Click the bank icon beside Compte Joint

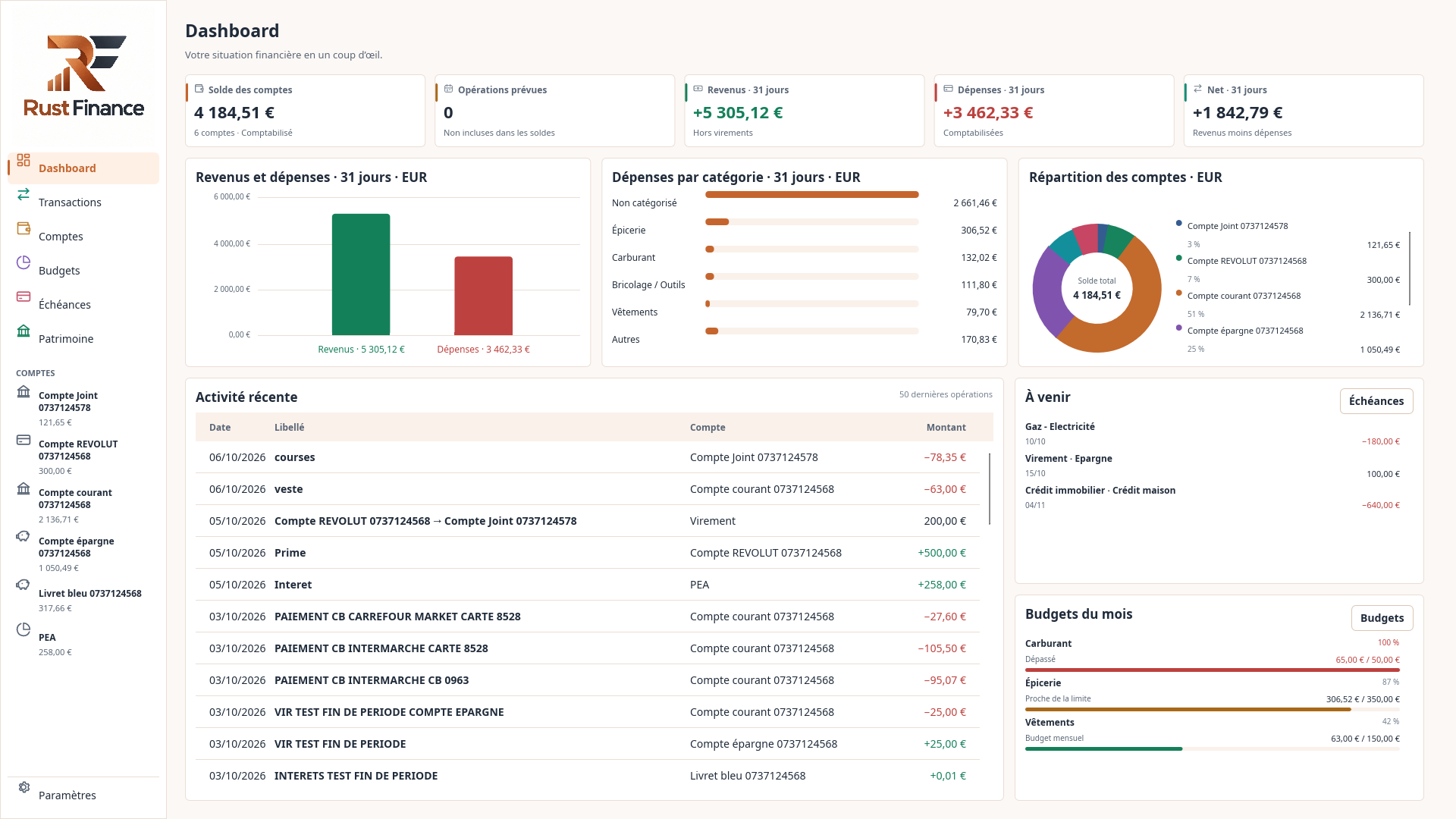pos(24,391)
